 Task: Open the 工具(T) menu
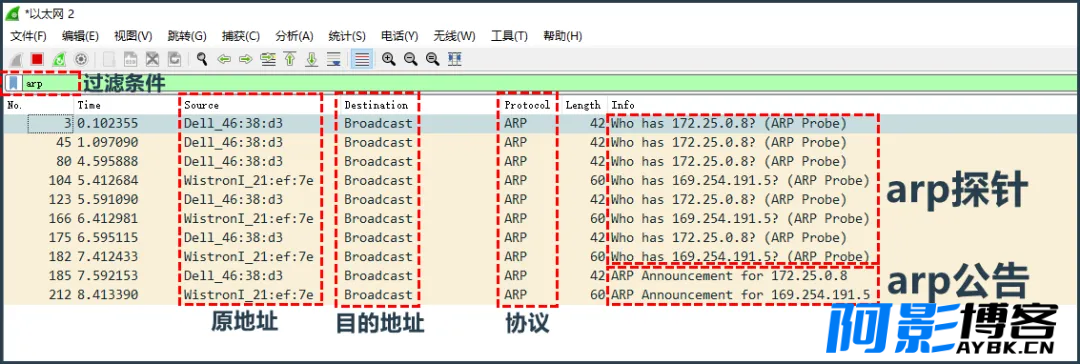[x=509, y=36]
